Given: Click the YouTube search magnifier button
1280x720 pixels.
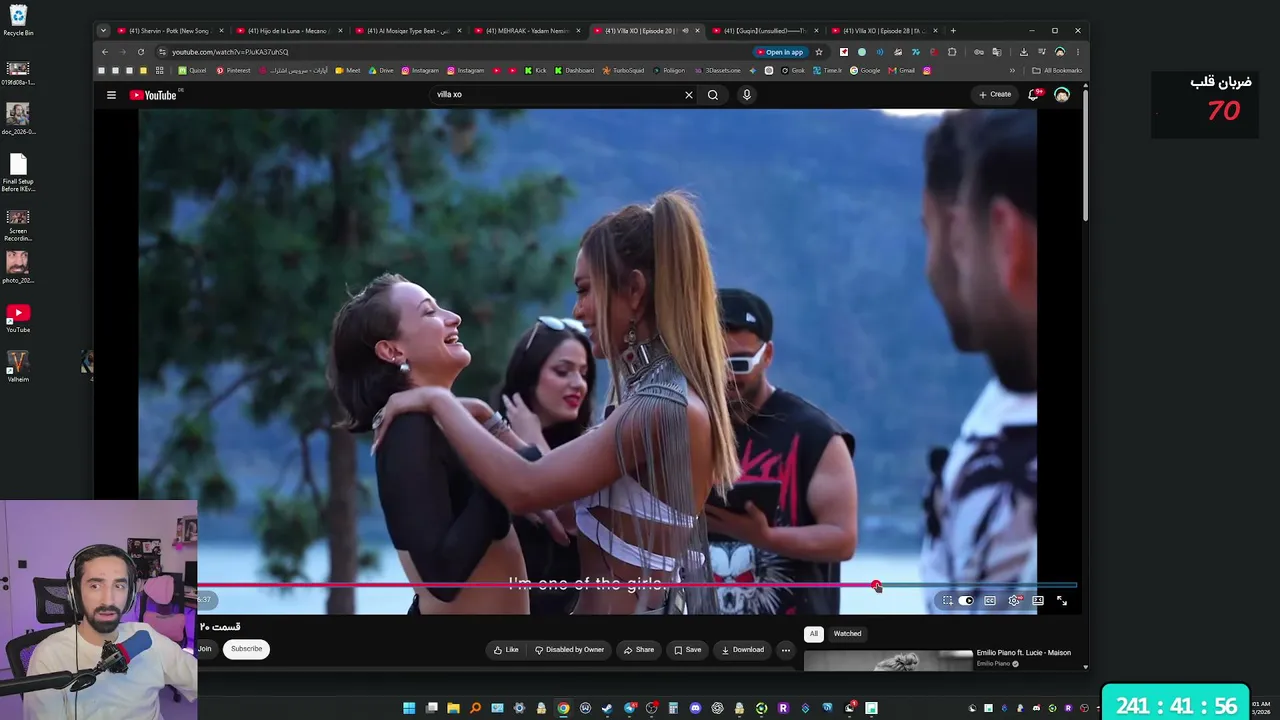Looking at the screenshot, I should 713,95.
